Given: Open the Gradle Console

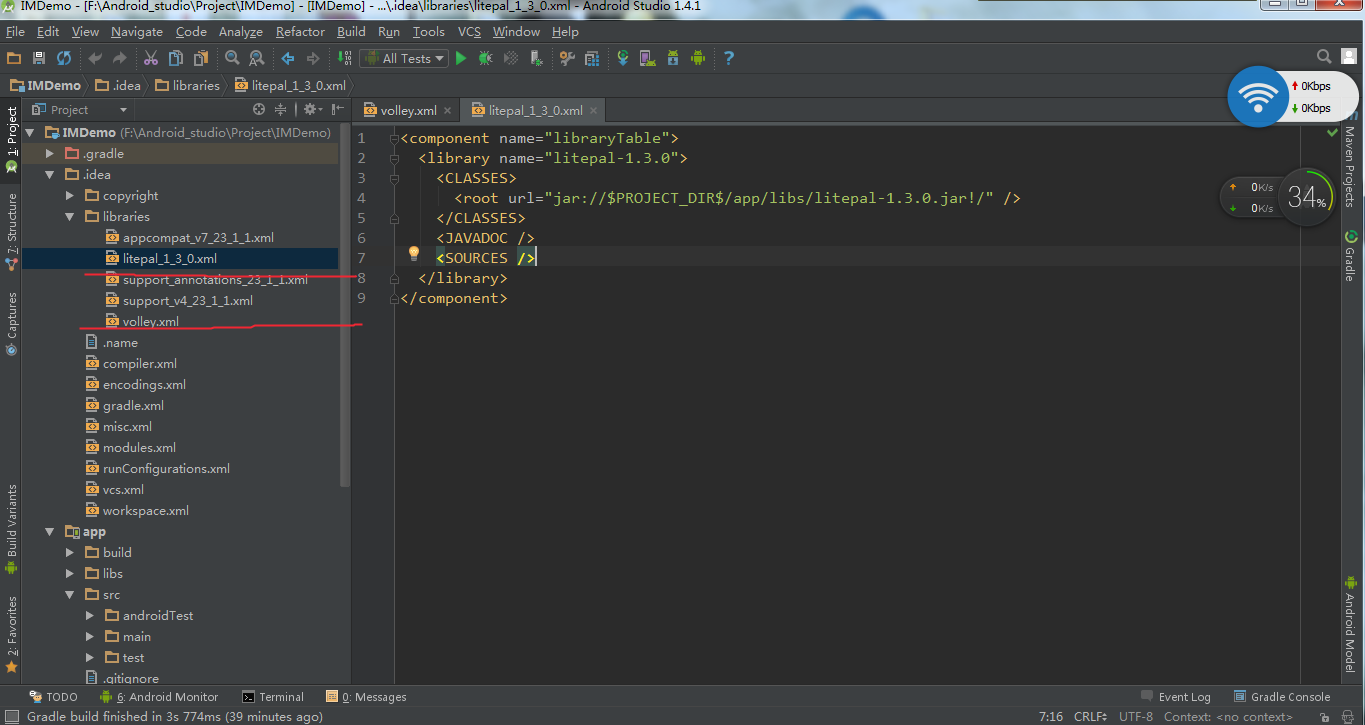Looking at the screenshot, I should [1281, 697].
